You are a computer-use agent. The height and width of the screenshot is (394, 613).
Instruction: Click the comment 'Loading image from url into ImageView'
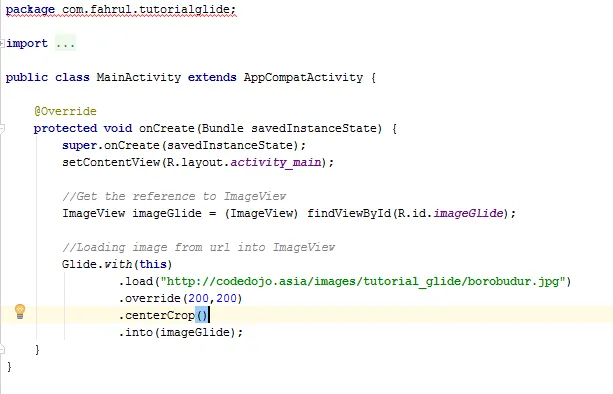pyautogui.click(x=199, y=247)
